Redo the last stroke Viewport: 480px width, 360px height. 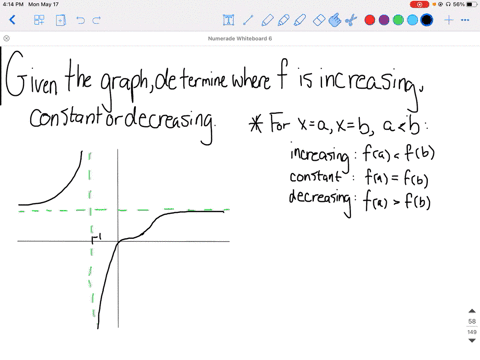(x=96, y=20)
